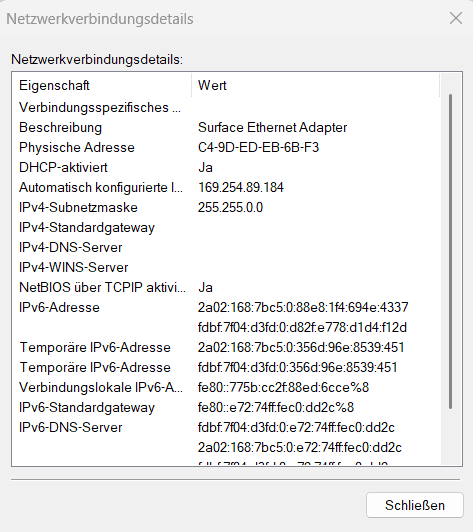Click the Surface Ethernet Adapter value
Viewport: 473px width, 532px height.
point(272,128)
